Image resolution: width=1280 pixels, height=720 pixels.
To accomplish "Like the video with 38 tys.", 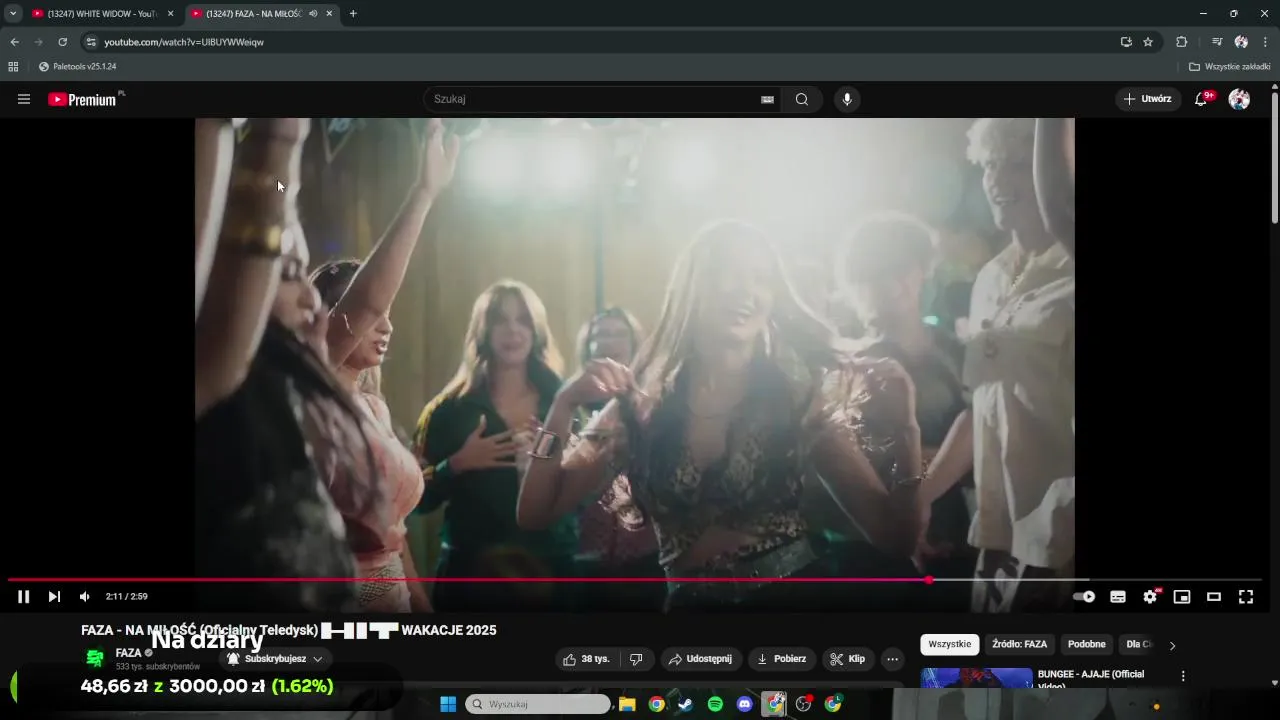I will coord(587,659).
